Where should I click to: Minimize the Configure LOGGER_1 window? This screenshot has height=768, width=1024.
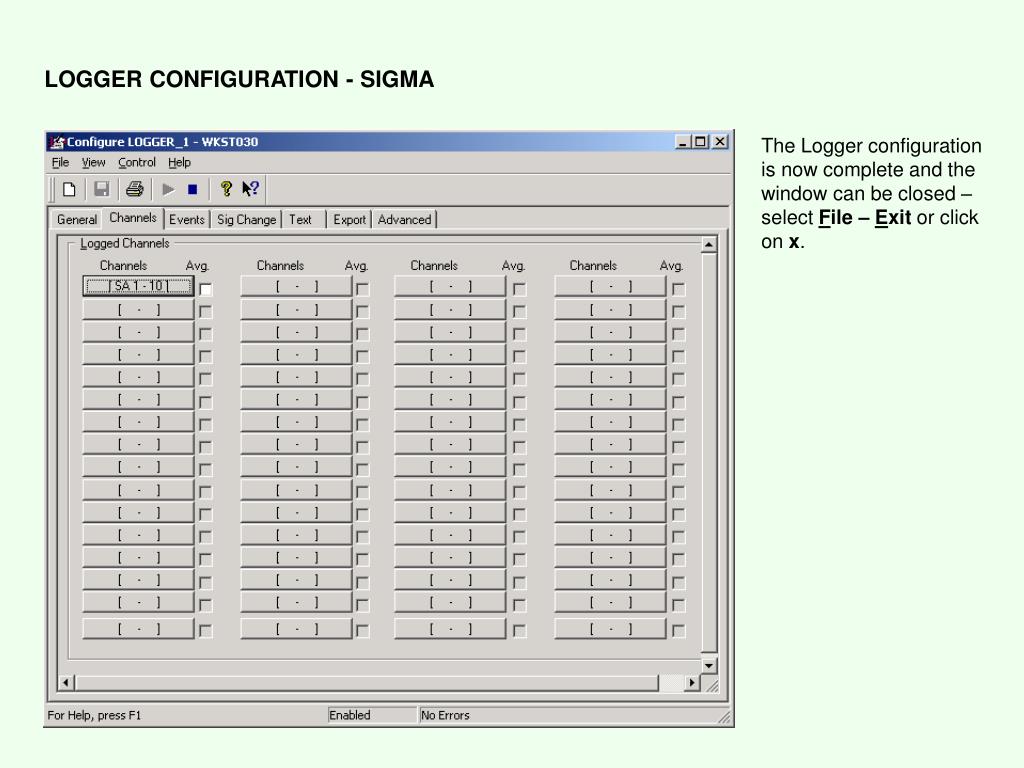click(683, 142)
